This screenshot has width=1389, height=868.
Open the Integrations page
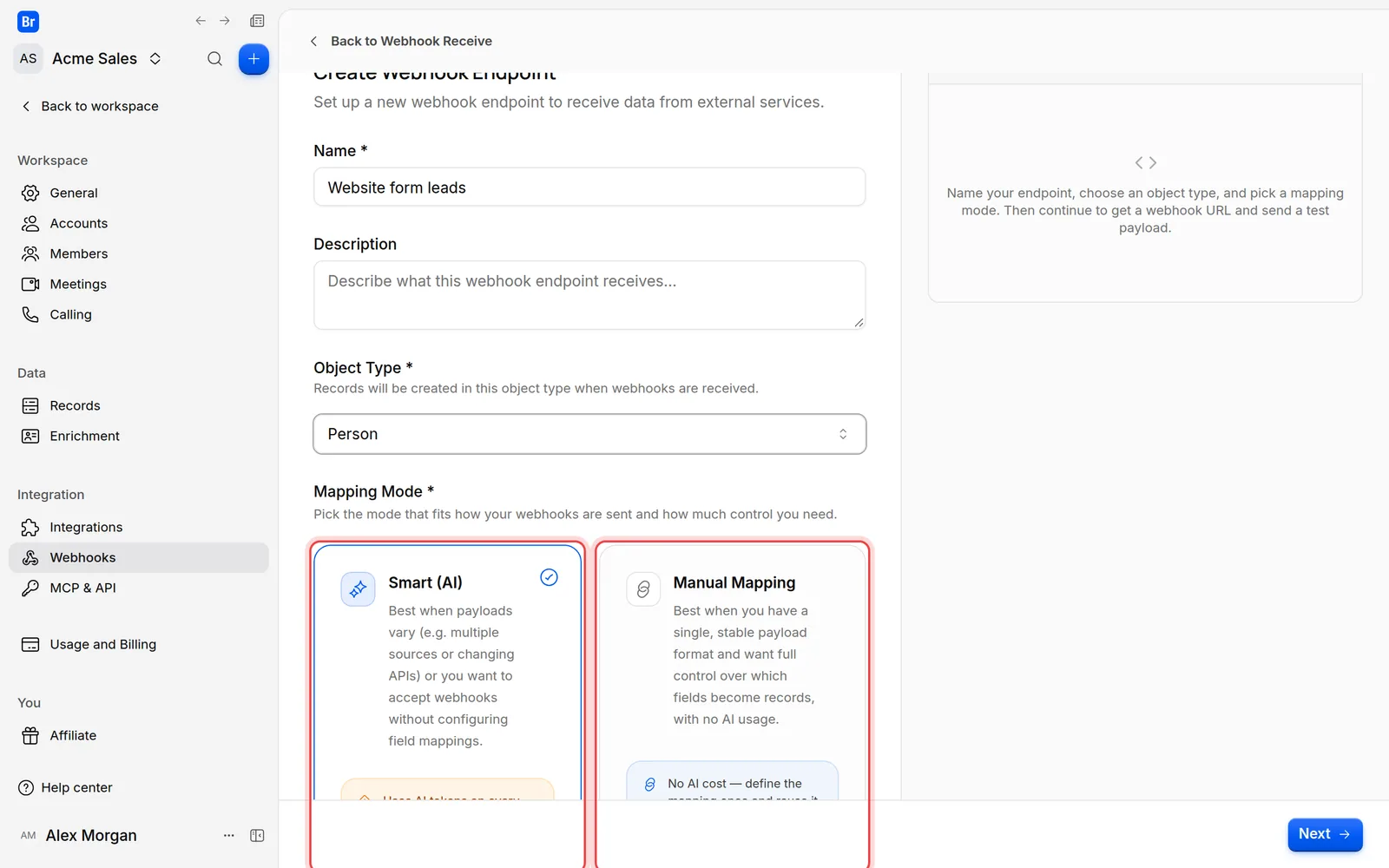tap(139, 527)
